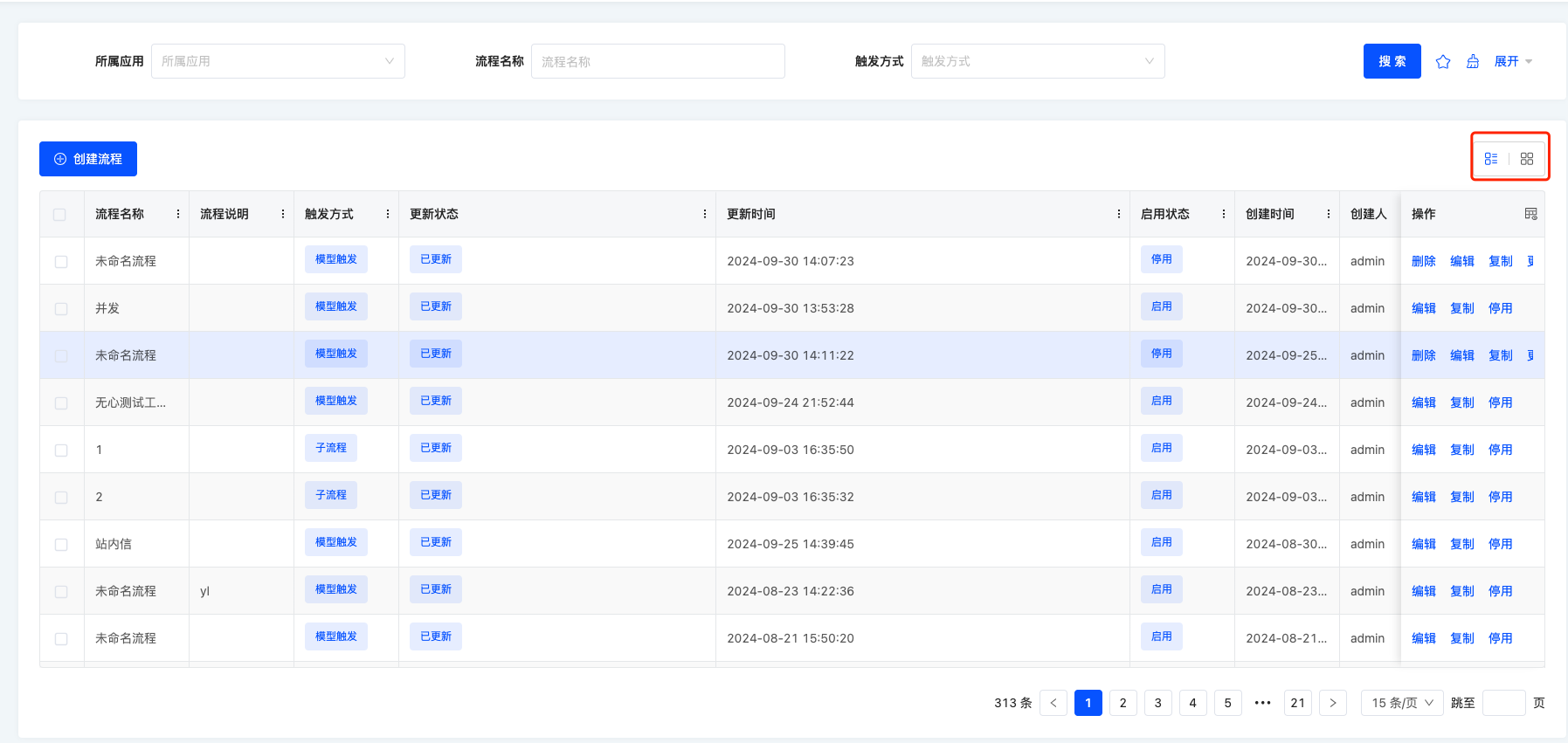This screenshot has height=743, width=1568.
Task: Jump to page 21
Action: 1297,703
